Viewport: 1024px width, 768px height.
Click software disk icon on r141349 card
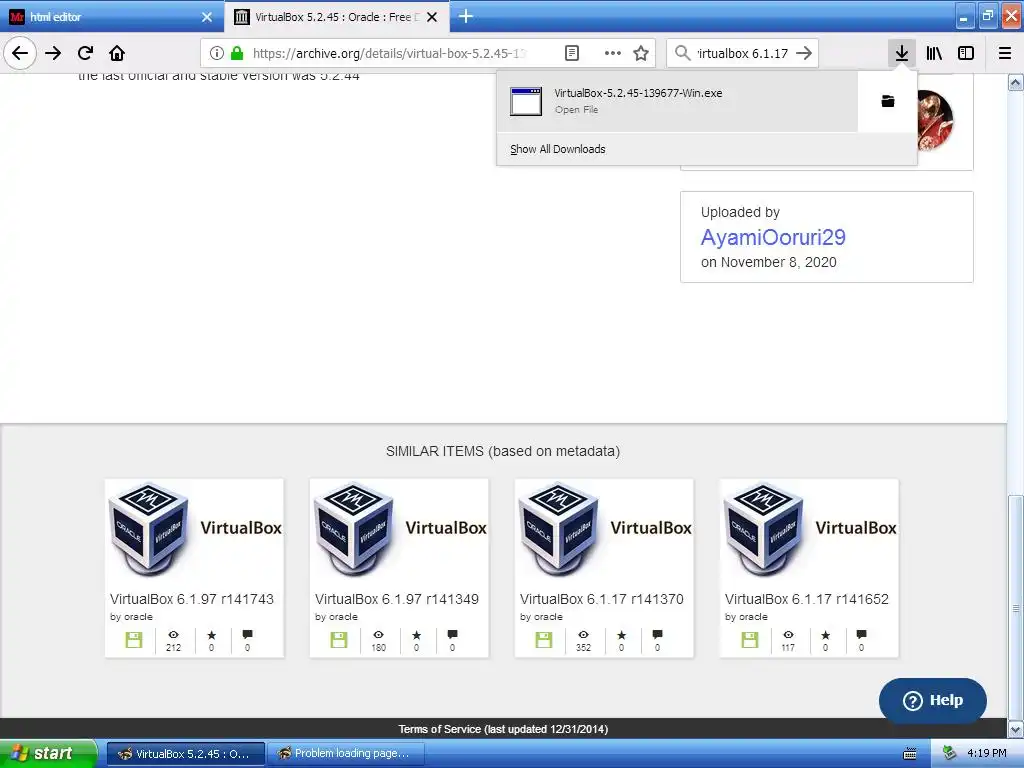[339, 640]
